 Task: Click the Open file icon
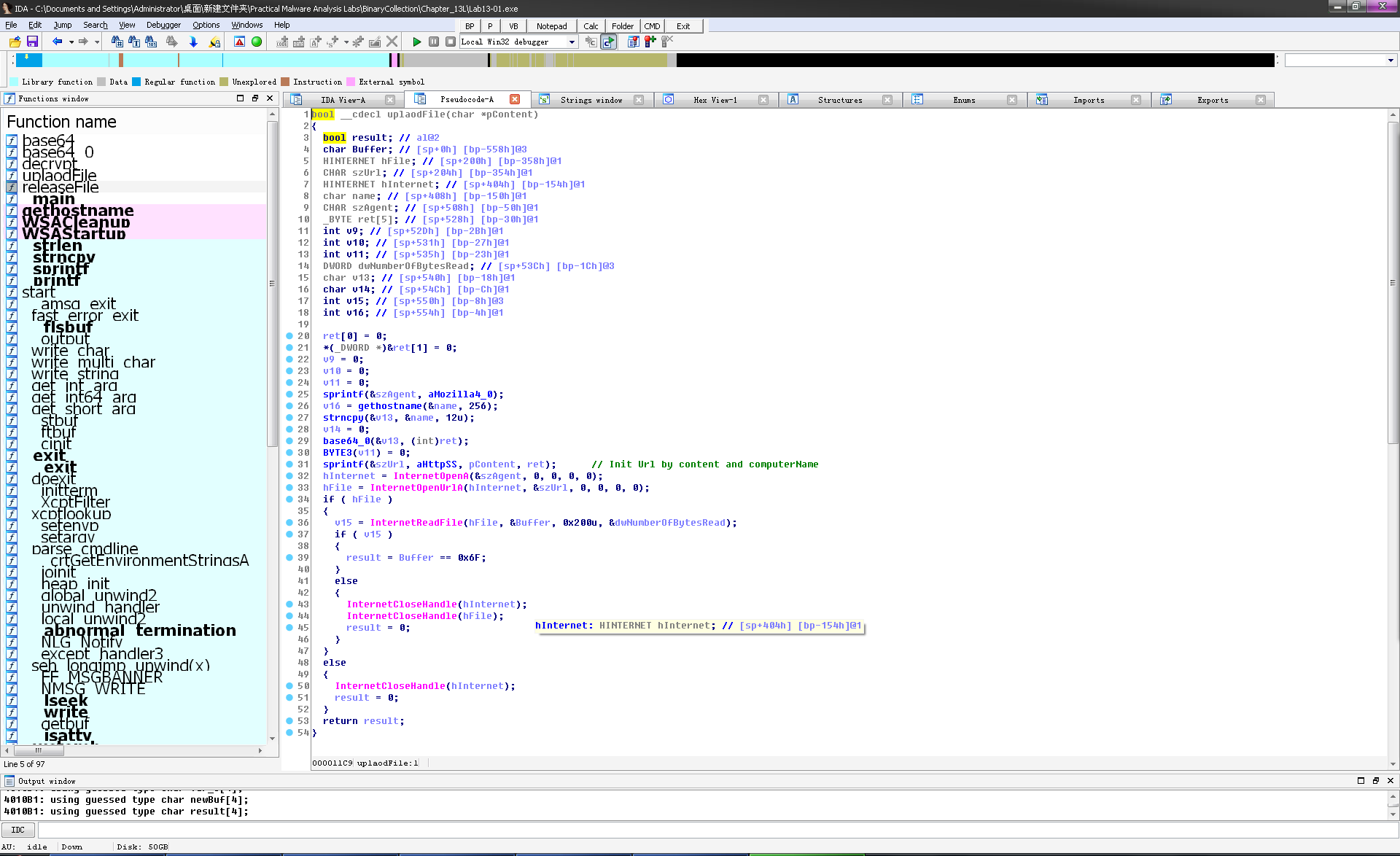click(15, 42)
